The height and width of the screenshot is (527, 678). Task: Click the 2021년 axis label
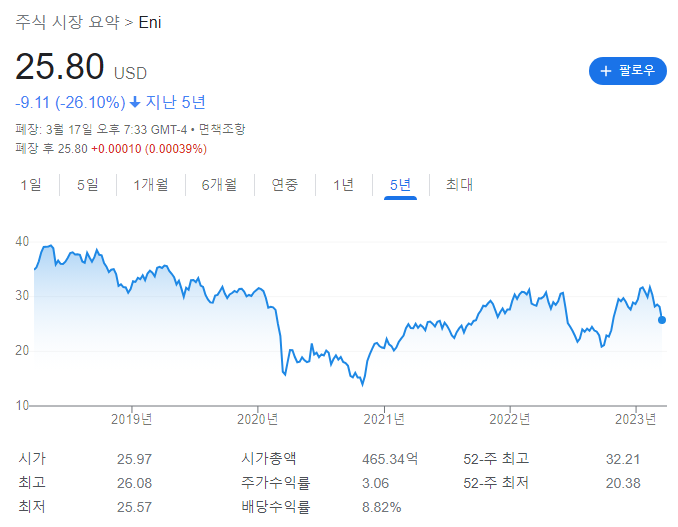(384, 419)
